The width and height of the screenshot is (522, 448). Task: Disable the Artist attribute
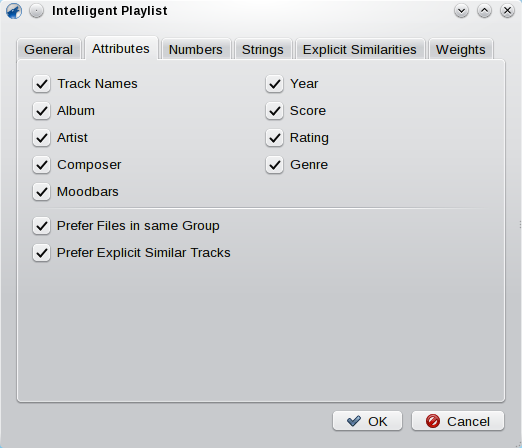pyautogui.click(x=41, y=138)
